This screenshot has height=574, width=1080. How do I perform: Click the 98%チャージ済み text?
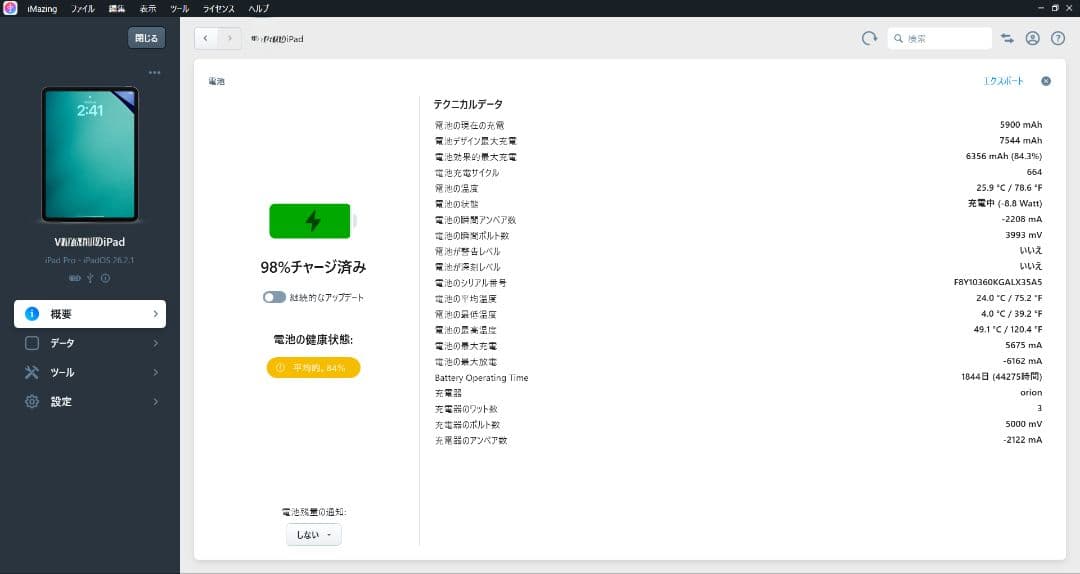tap(313, 267)
